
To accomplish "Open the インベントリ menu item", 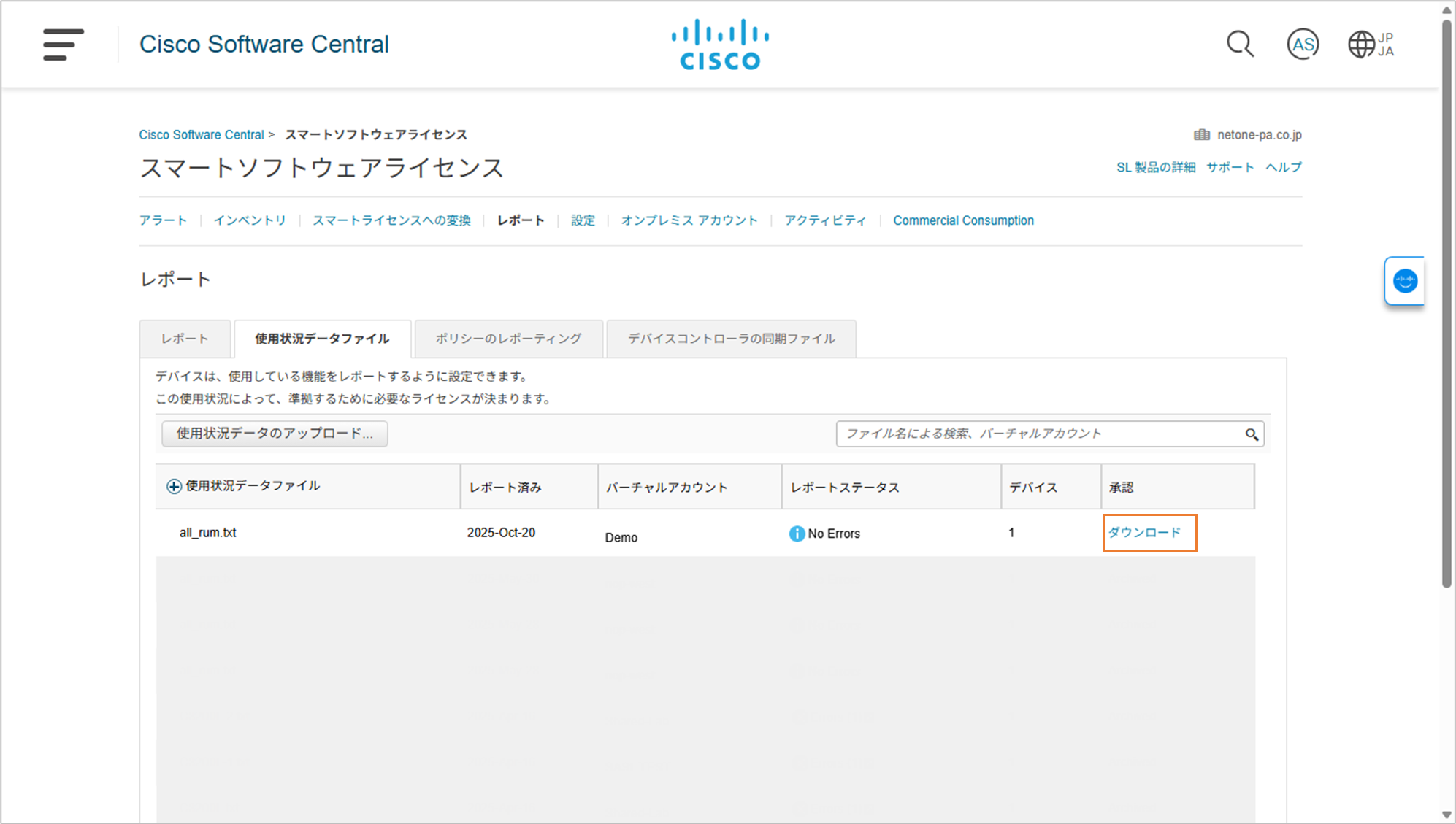I will 250,220.
